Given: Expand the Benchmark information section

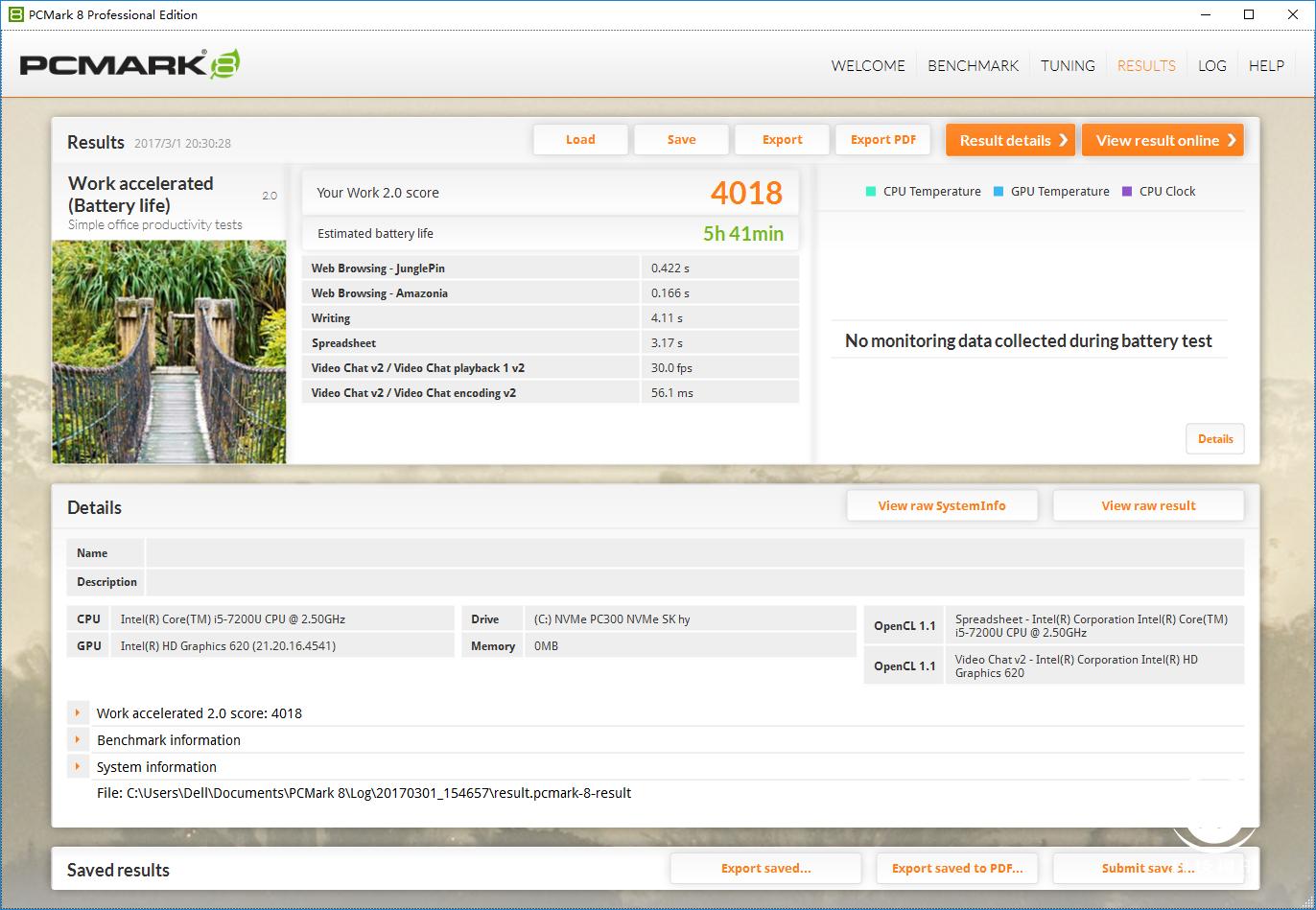Looking at the screenshot, I should click(79, 739).
